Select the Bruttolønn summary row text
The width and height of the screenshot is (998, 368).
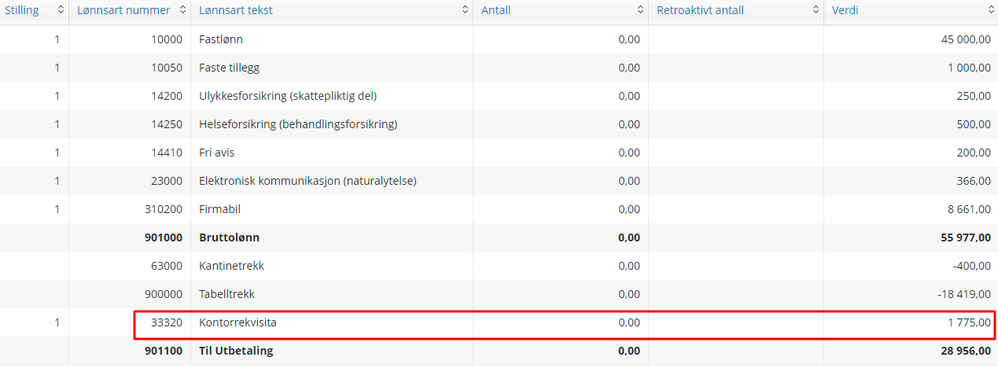[229, 237]
